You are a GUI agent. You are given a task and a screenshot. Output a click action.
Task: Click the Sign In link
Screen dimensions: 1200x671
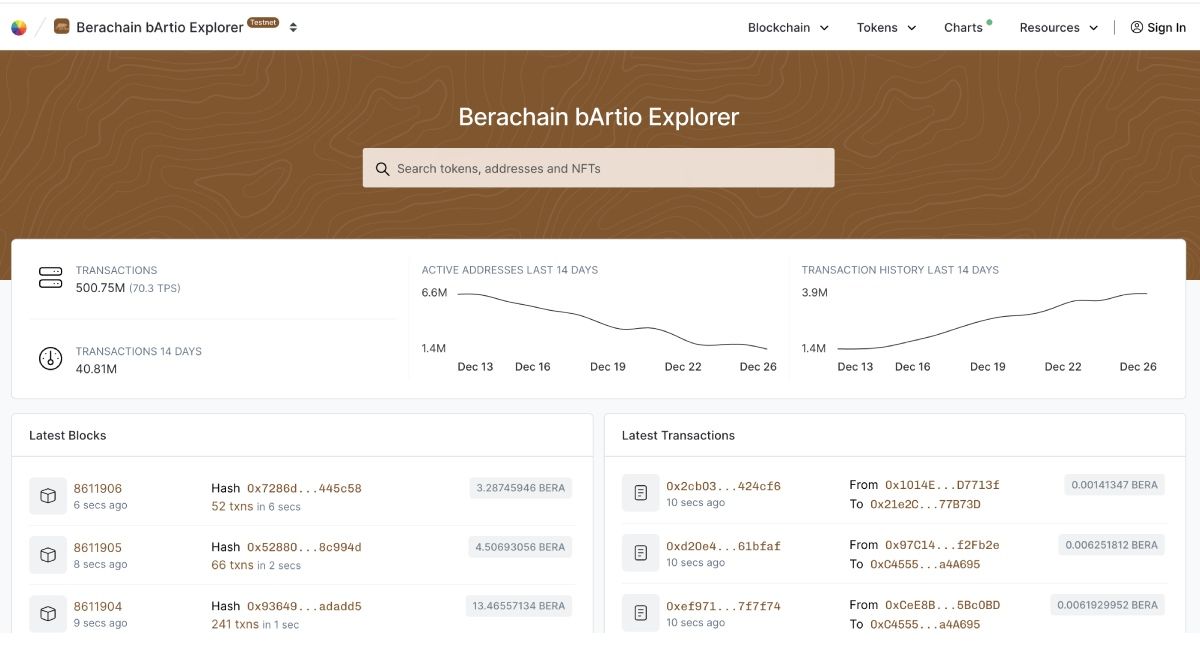pos(1166,28)
